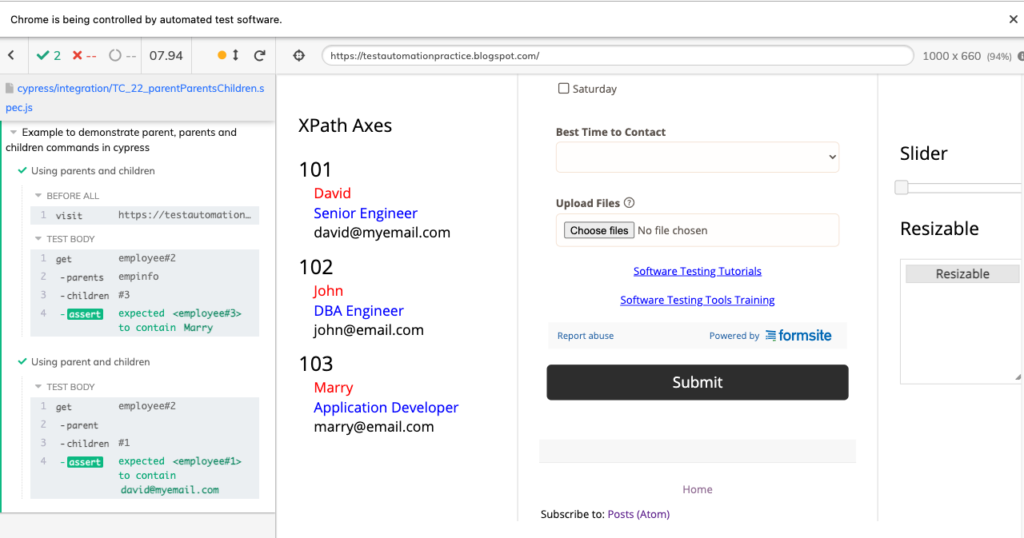Click the second test's 'get employee#2' command
The image size is (1024, 538).
(x=144, y=406)
